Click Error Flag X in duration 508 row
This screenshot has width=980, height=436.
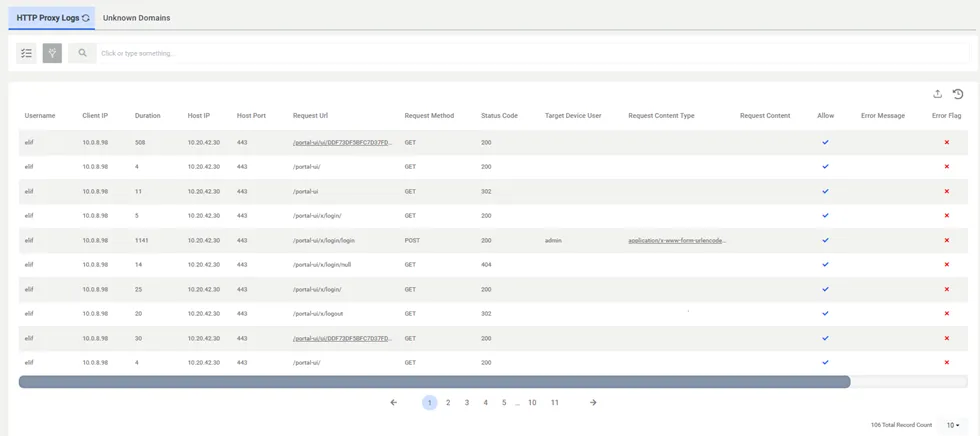(947, 142)
